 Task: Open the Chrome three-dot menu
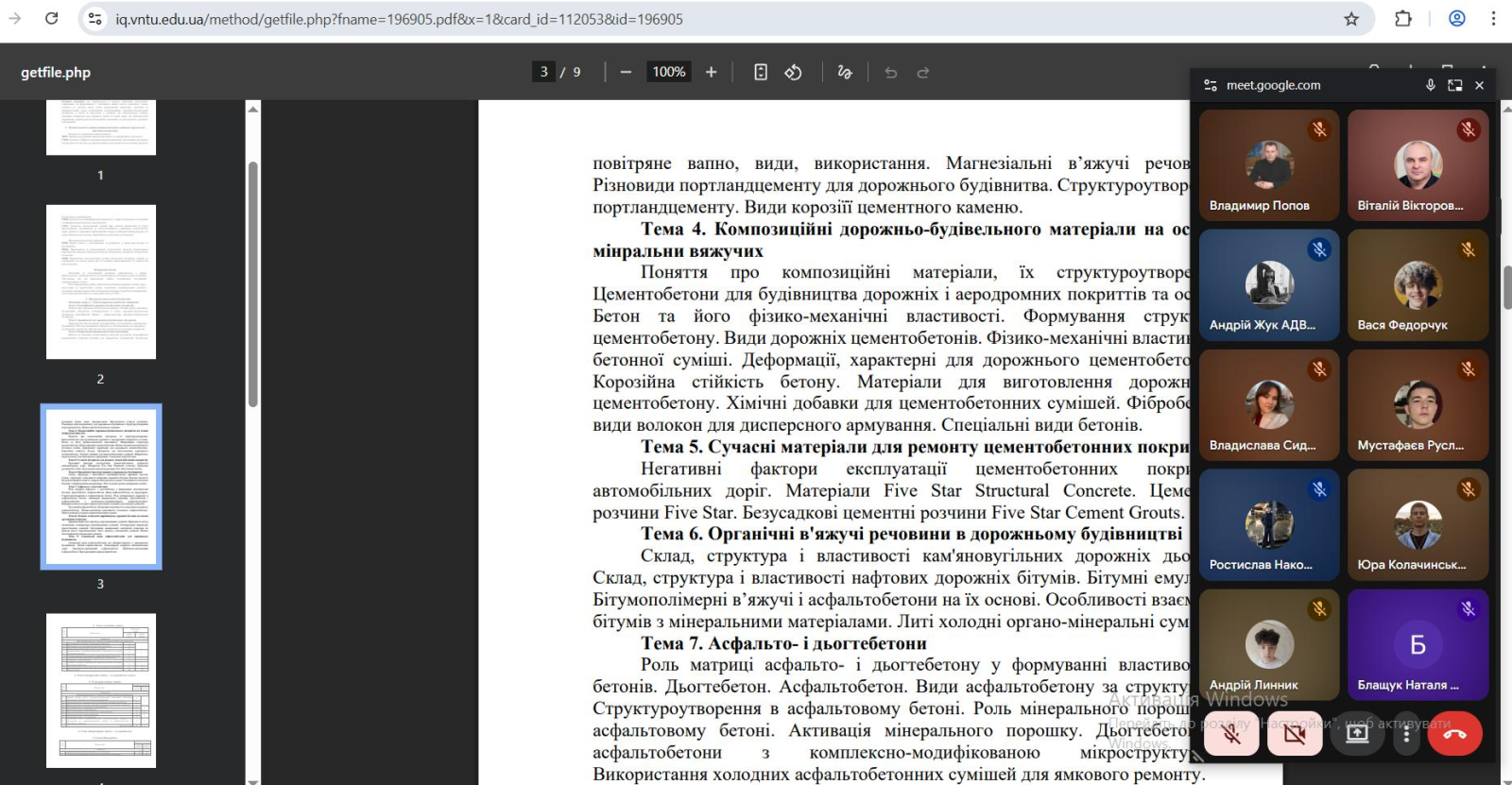click(x=1493, y=19)
